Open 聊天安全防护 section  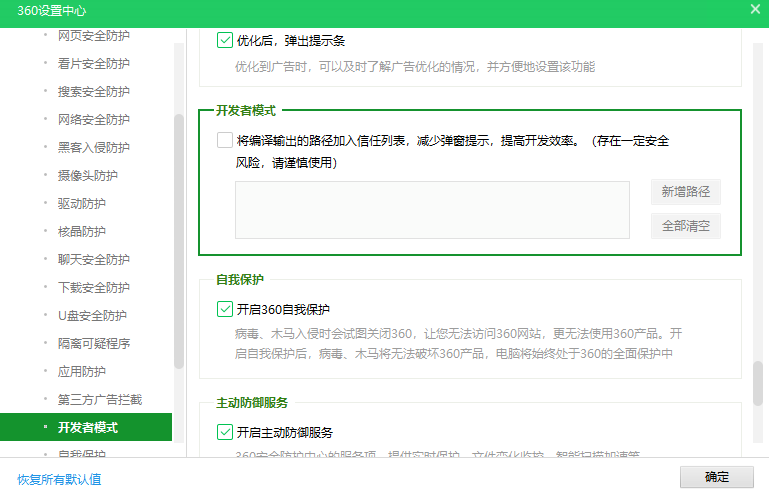tap(94, 259)
